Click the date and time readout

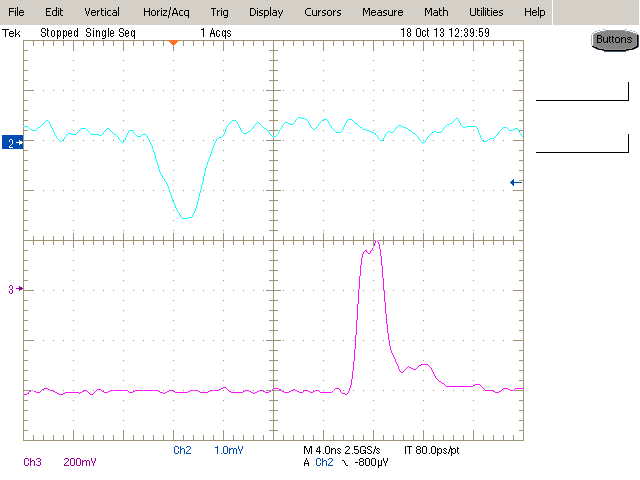pyautogui.click(x=445, y=33)
